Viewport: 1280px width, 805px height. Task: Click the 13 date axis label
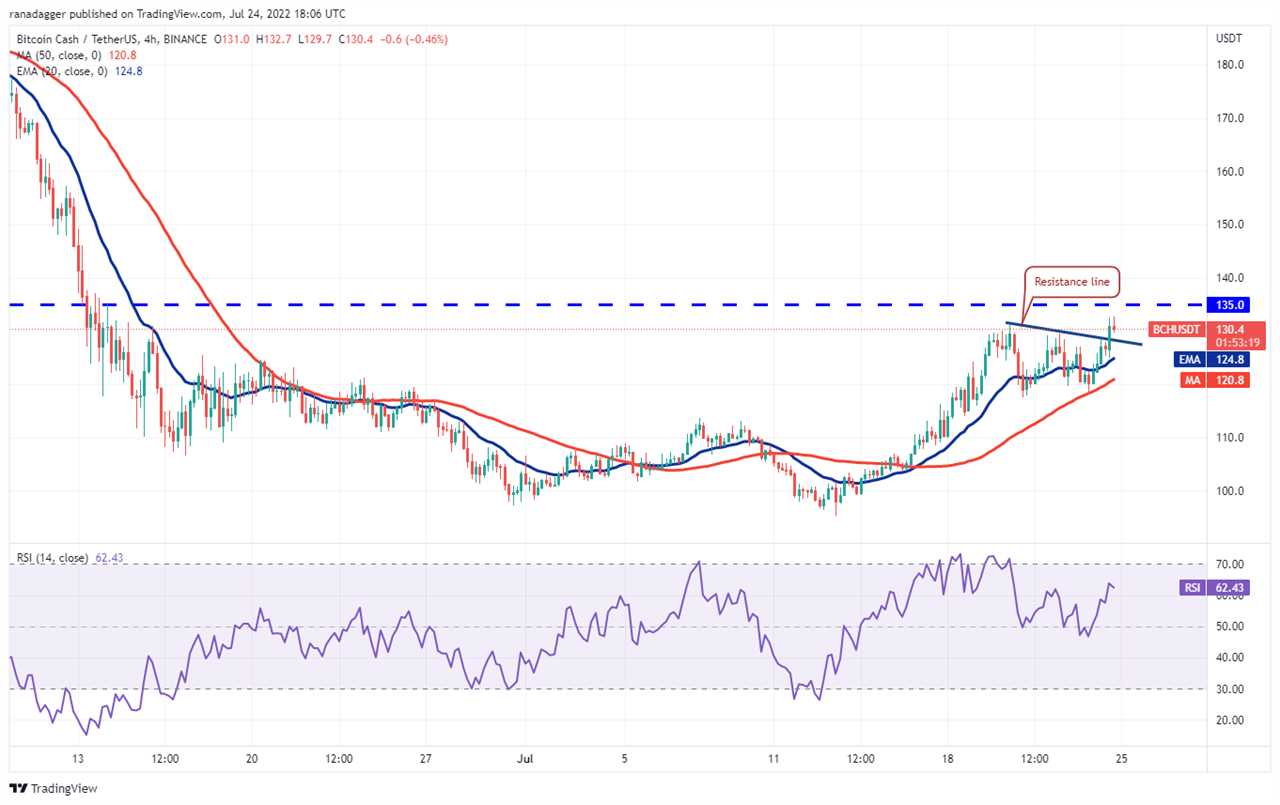[x=77, y=760]
